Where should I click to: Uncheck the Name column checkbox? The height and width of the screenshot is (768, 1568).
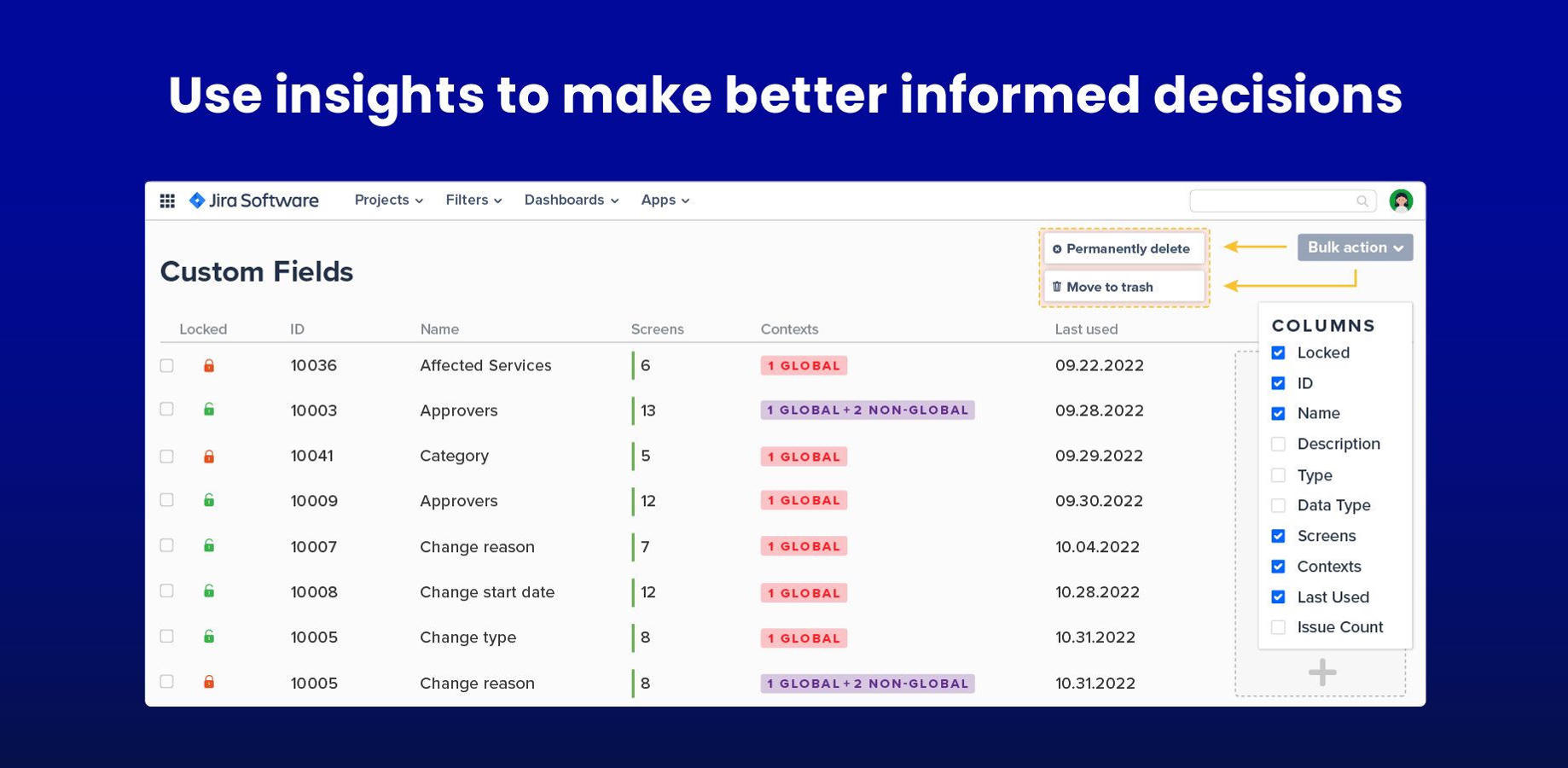[1278, 414]
